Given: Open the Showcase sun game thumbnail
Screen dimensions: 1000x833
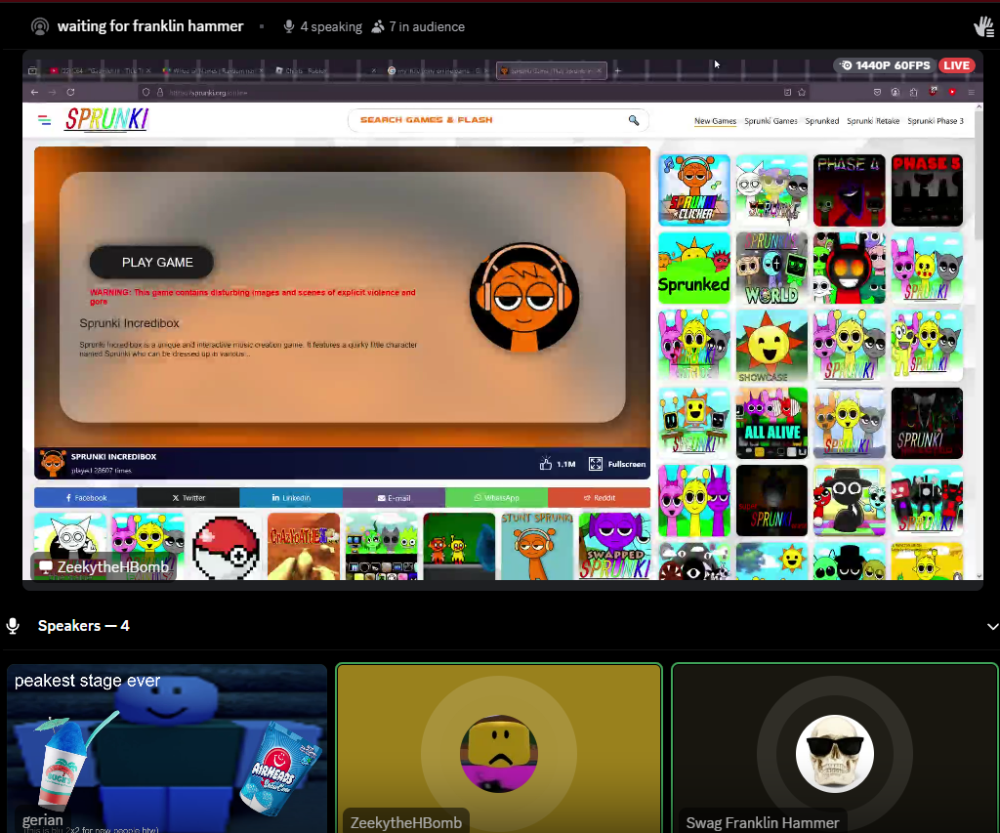Looking at the screenshot, I should 772,346.
